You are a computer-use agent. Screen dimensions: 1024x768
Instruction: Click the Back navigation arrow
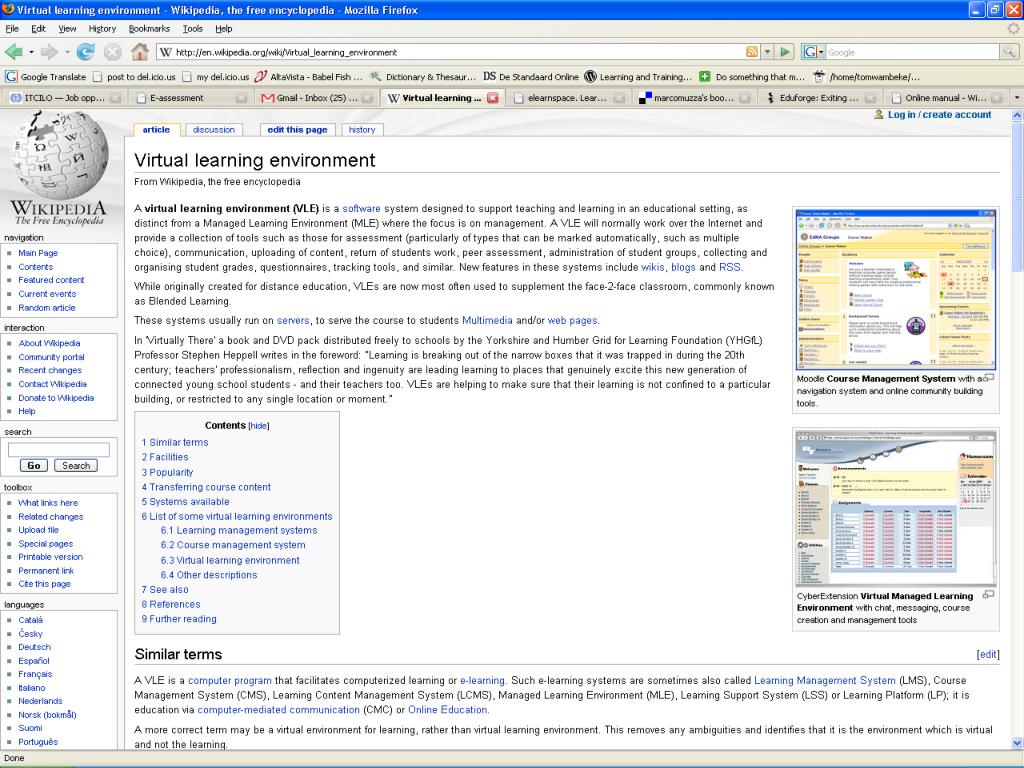point(12,52)
